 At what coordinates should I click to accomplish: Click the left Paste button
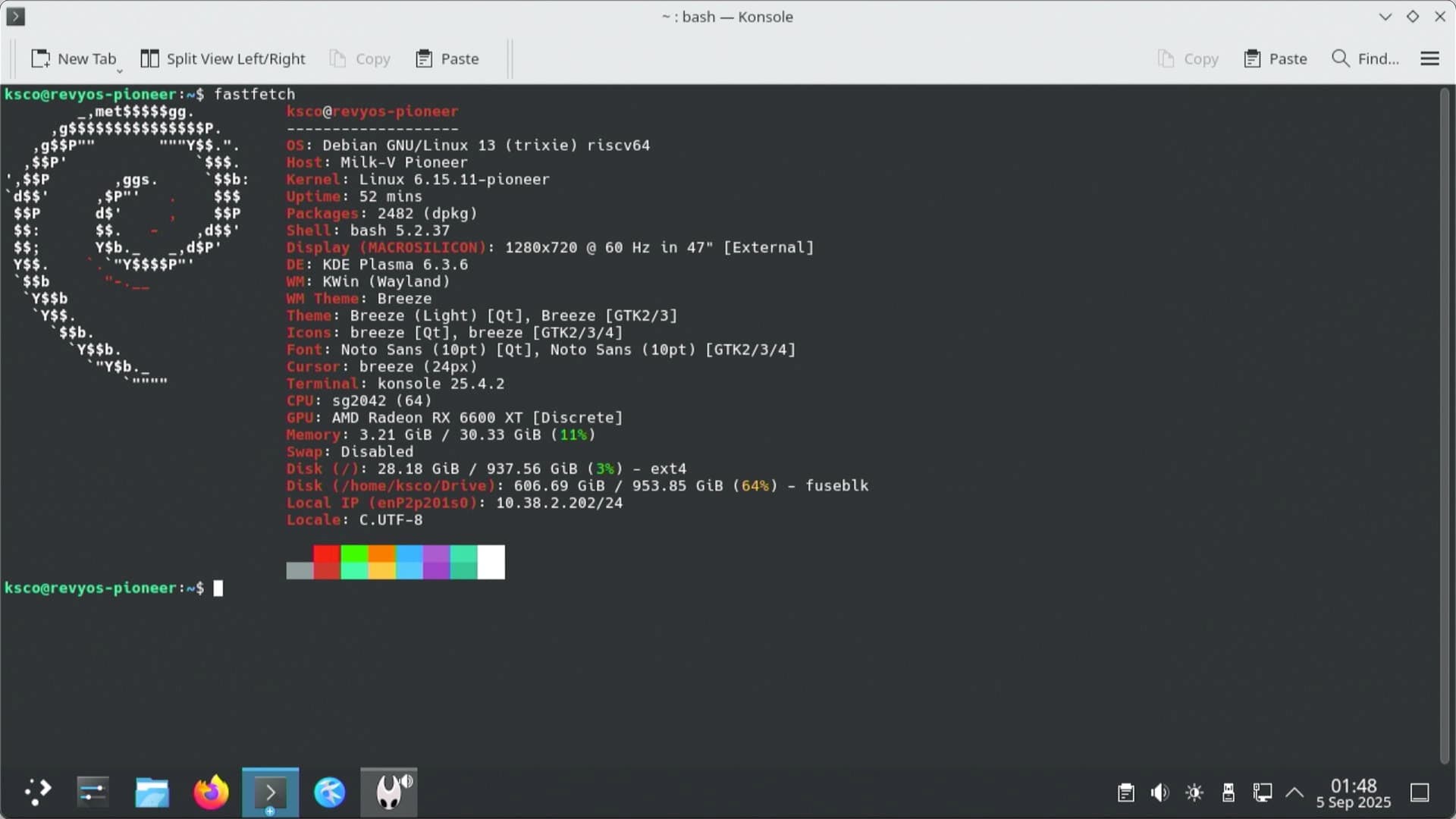pyautogui.click(x=447, y=58)
